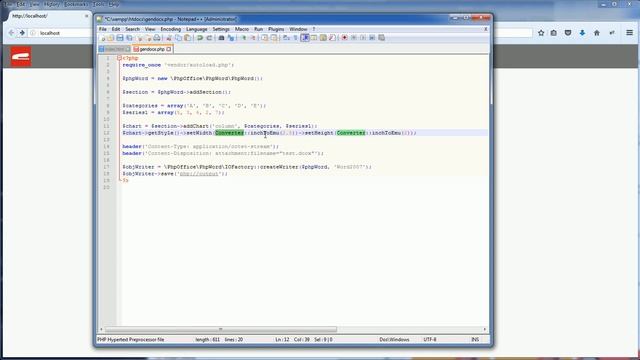
Task: Open the Search menu
Action: (x=132, y=29)
